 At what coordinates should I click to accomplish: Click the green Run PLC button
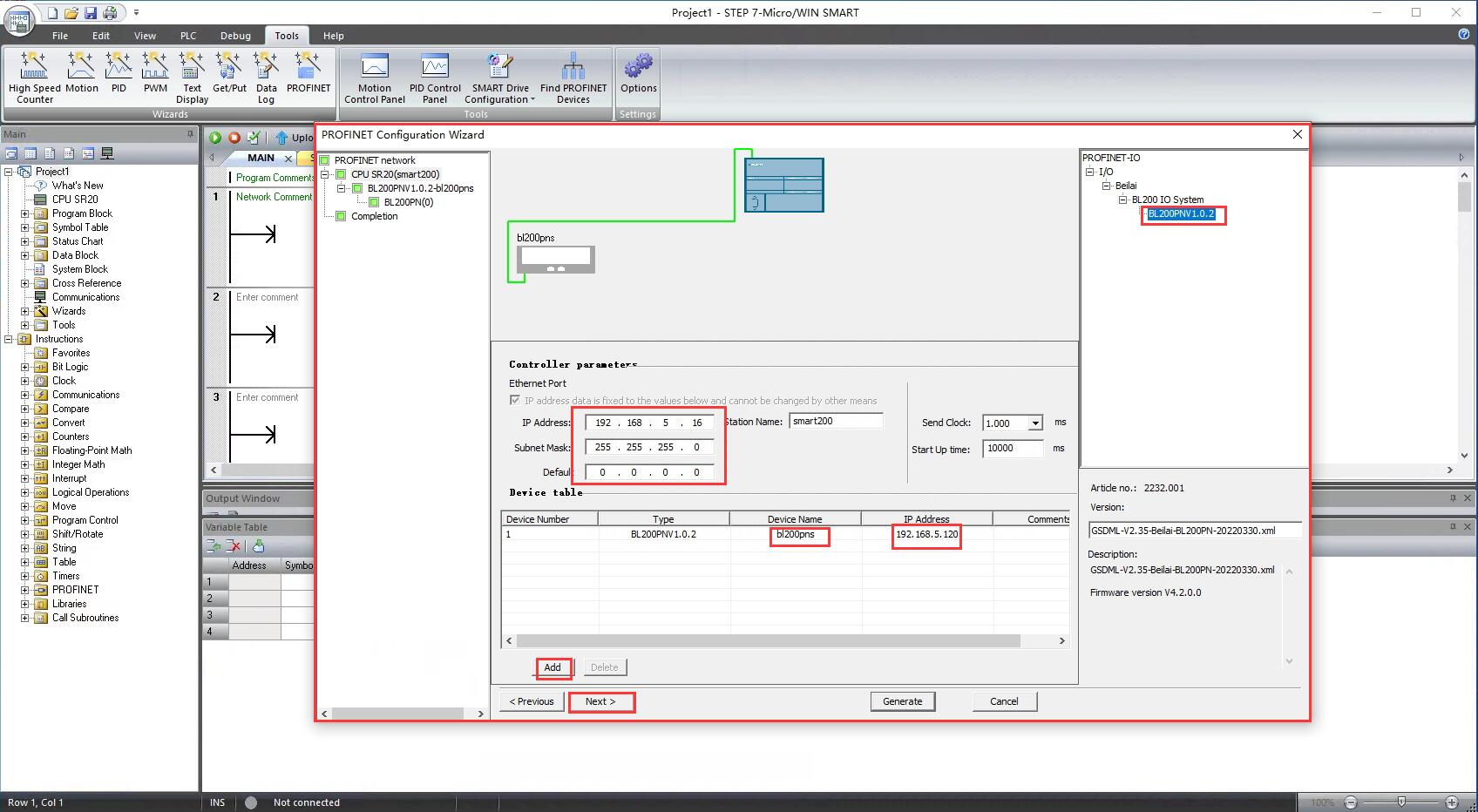click(215, 138)
